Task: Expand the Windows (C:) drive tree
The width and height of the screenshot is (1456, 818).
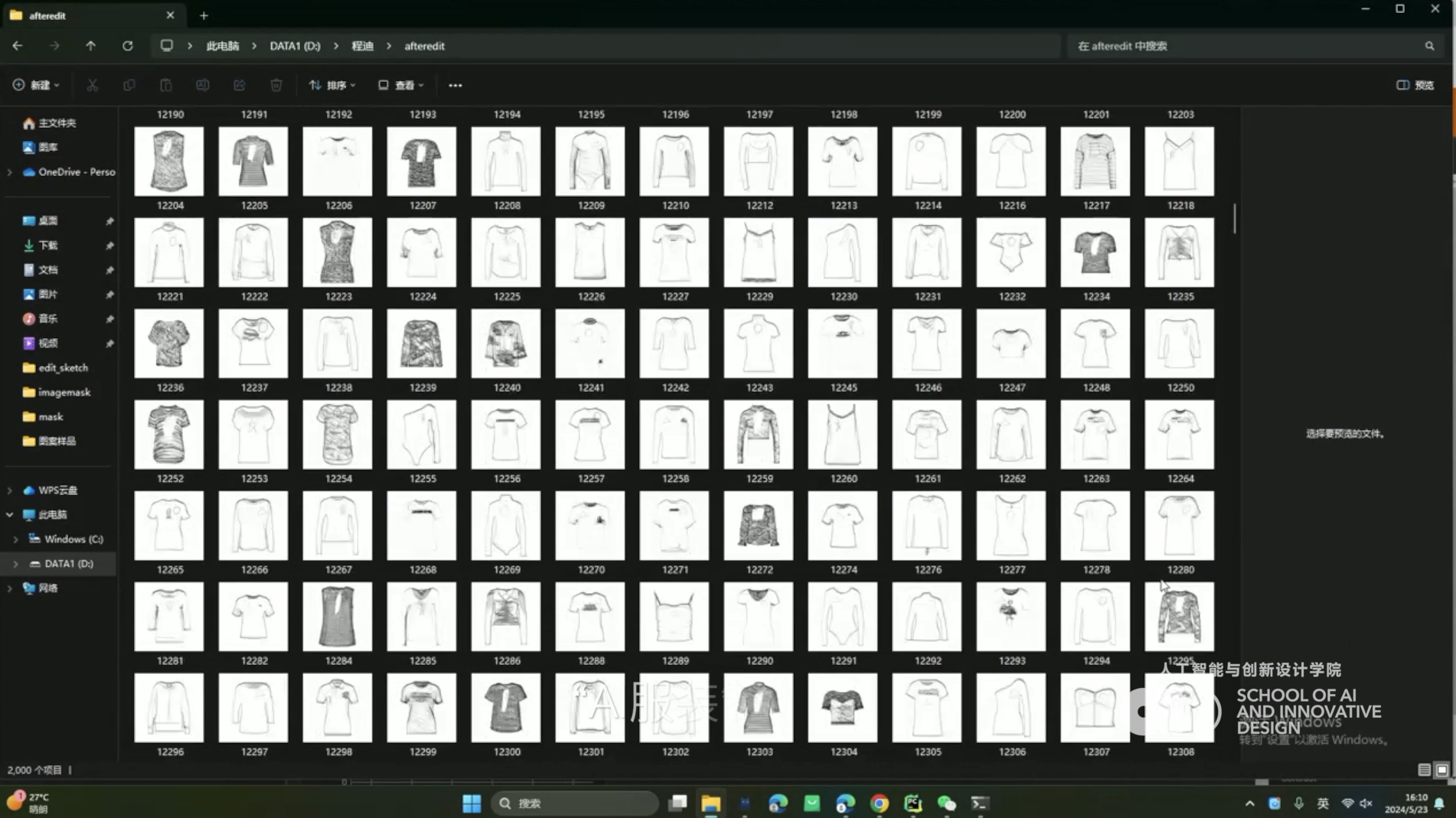Action: 15,539
